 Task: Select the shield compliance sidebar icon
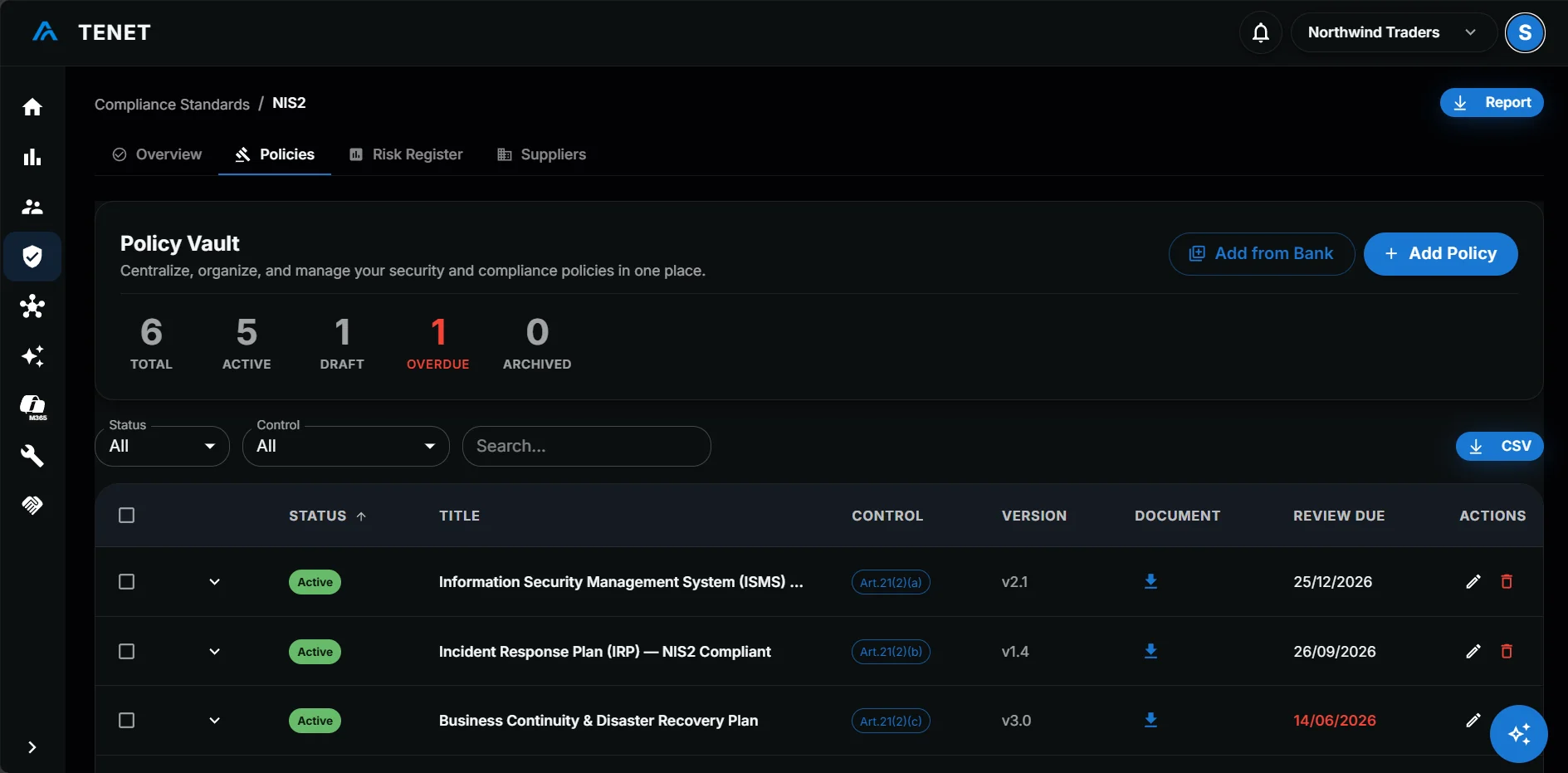(x=32, y=257)
